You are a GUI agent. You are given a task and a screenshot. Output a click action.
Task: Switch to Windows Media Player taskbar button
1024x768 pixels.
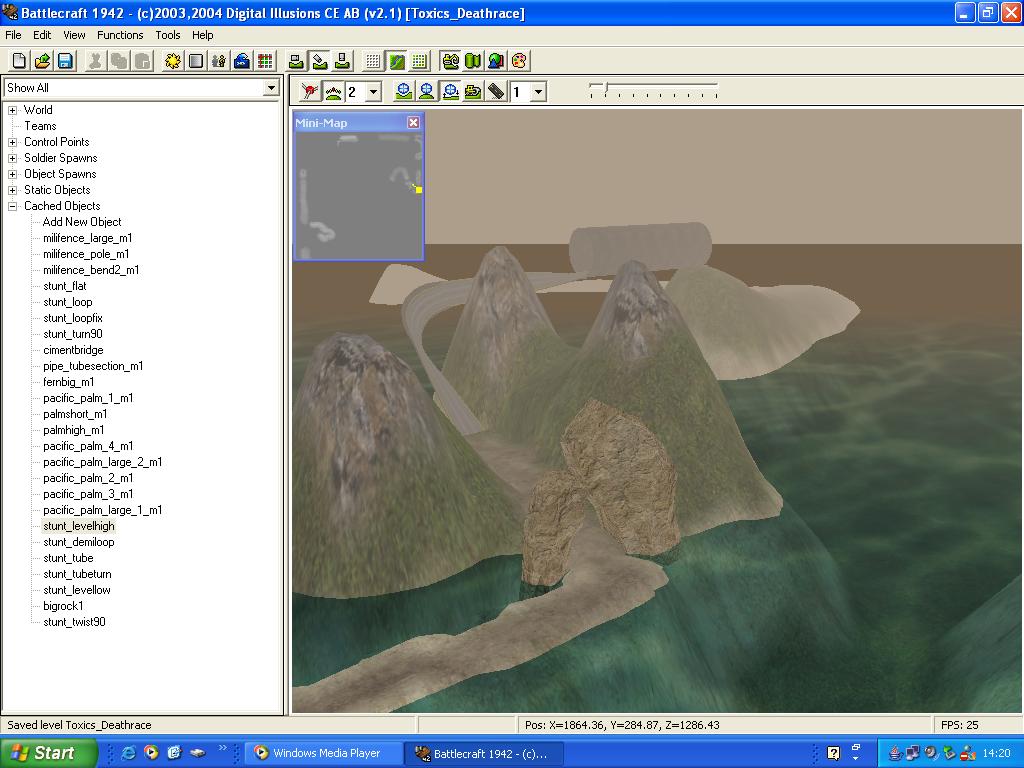coord(323,753)
